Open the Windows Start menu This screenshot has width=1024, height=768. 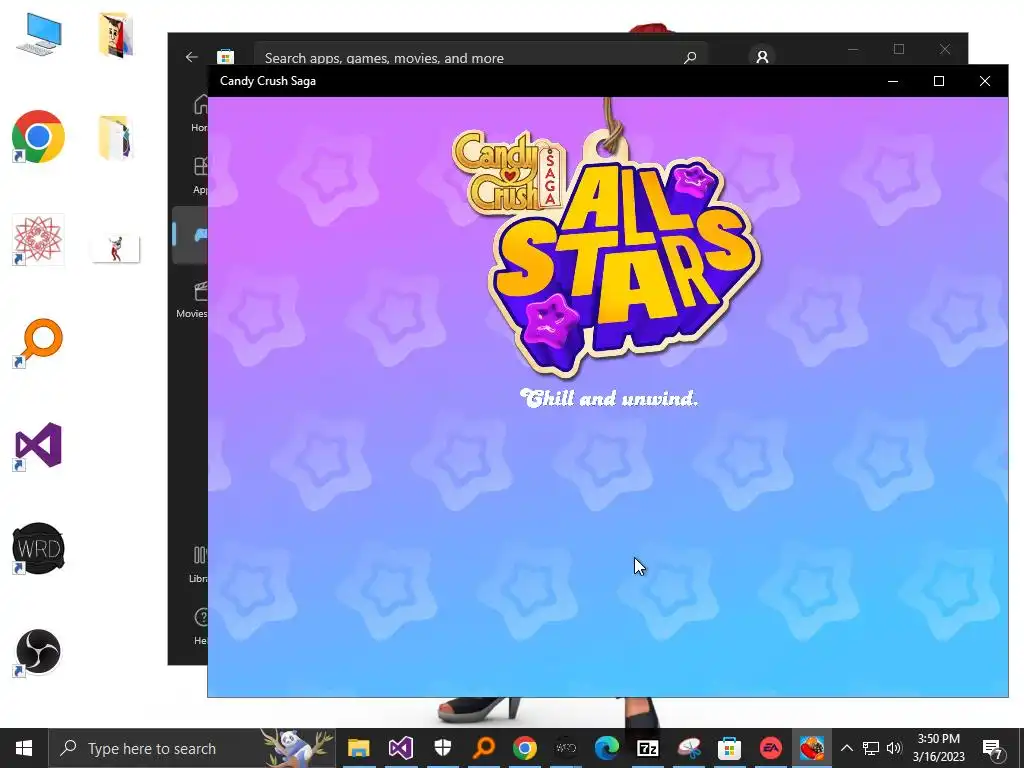(x=24, y=748)
